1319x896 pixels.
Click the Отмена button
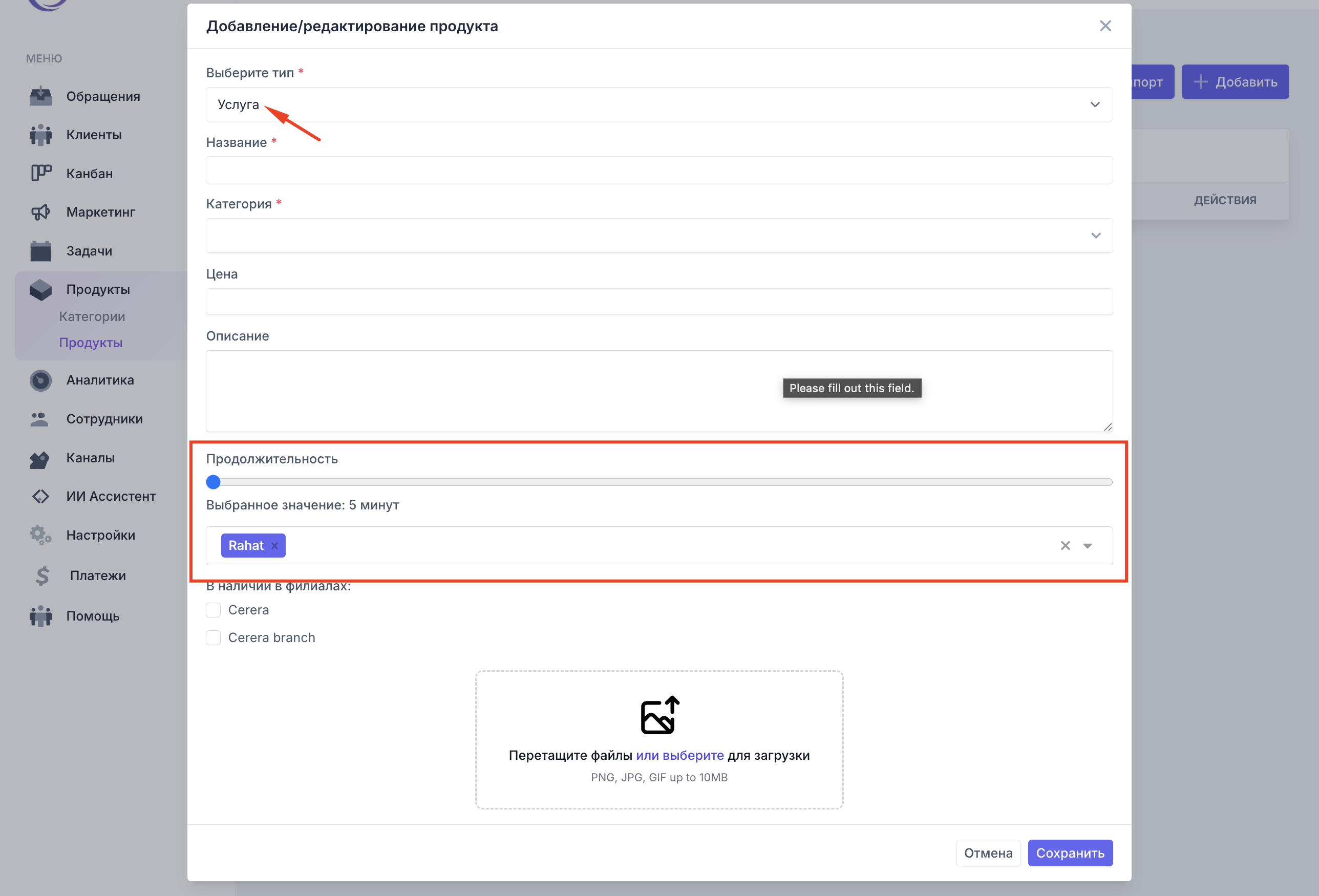(x=988, y=853)
